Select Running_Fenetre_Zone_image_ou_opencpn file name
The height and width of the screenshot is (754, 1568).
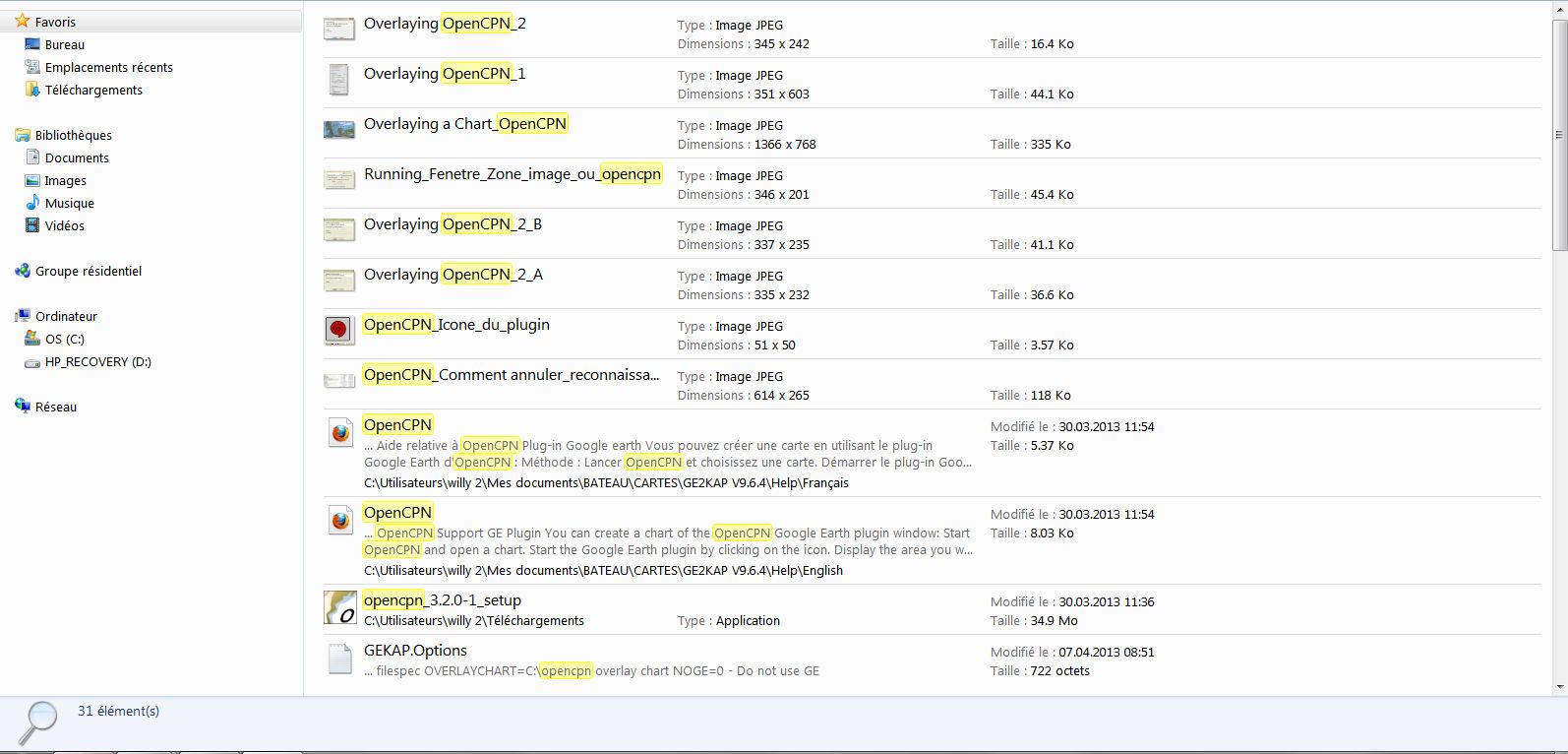pos(513,174)
